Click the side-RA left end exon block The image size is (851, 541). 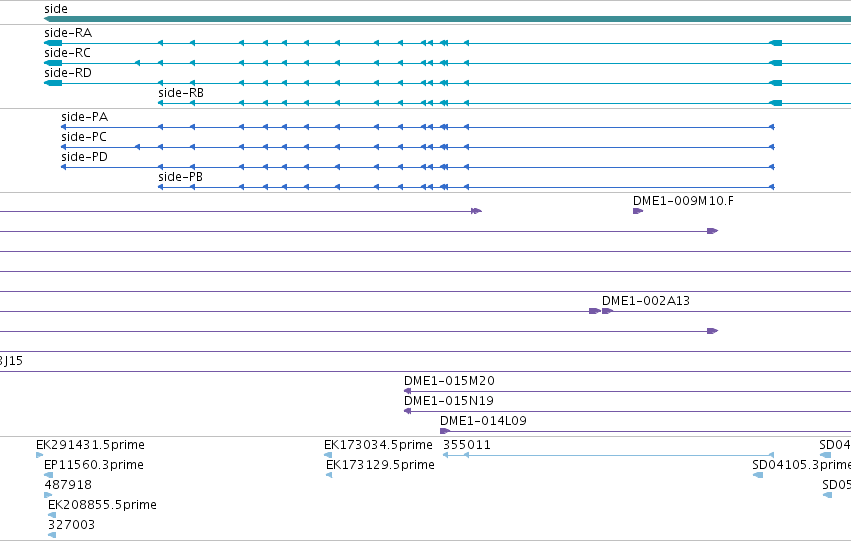click(53, 43)
